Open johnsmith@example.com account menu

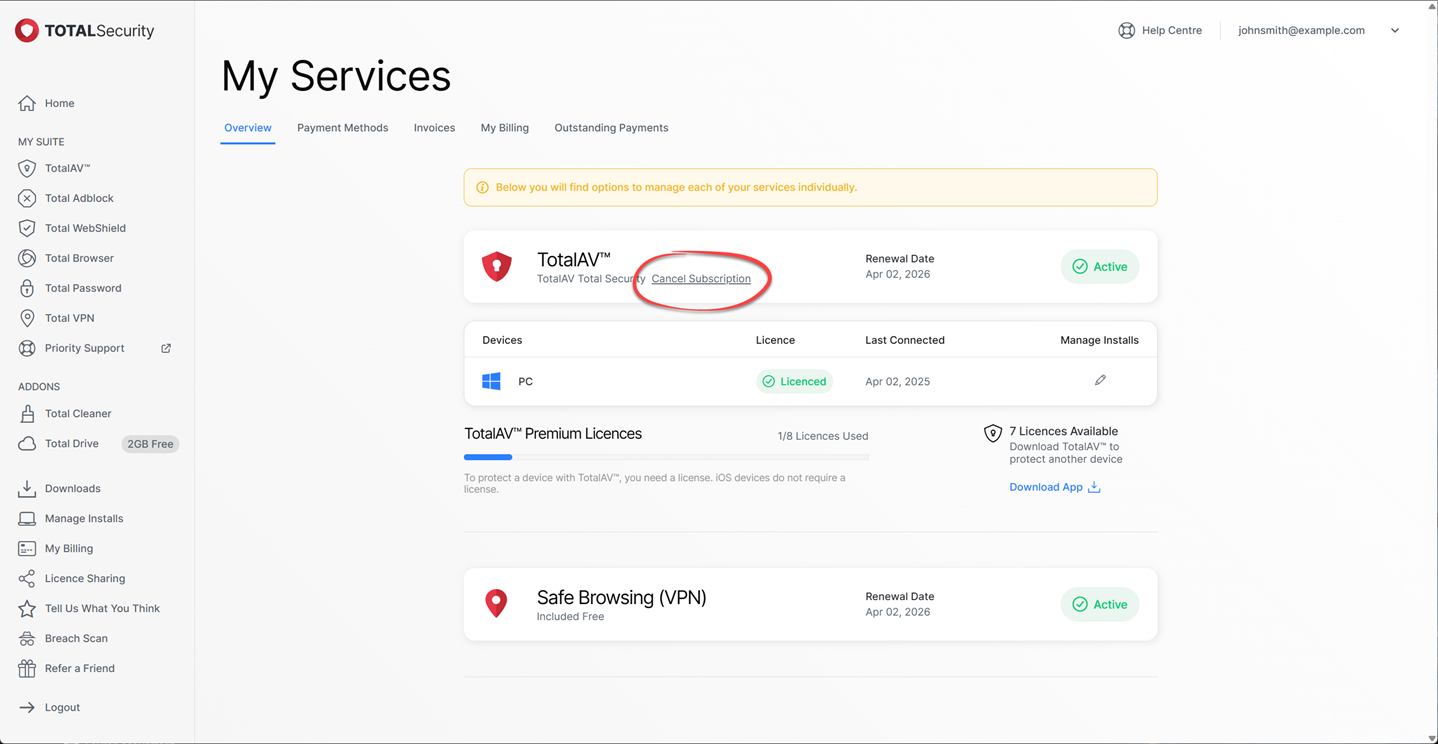tap(1301, 30)
